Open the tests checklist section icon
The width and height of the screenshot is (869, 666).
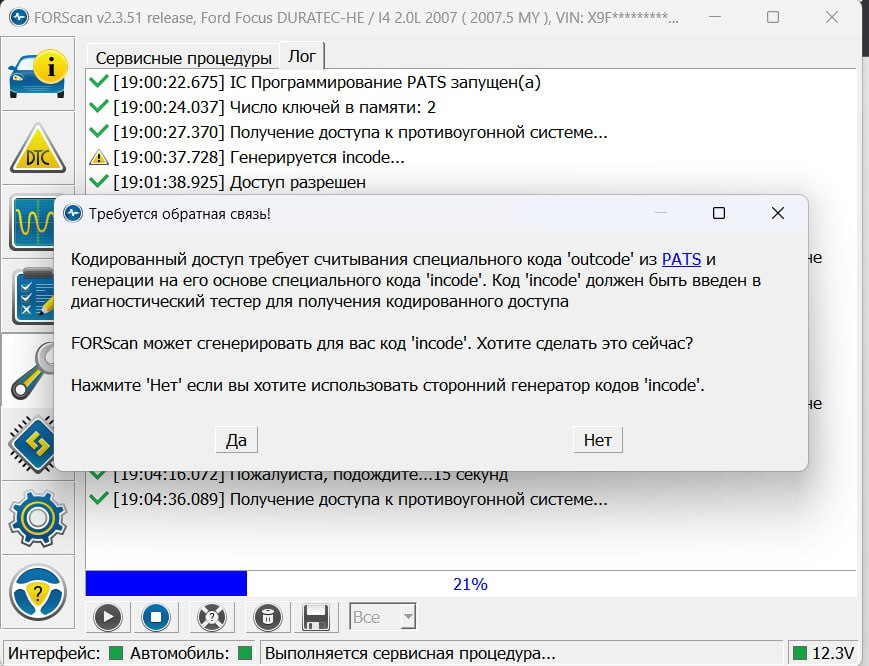pos(33,295)
